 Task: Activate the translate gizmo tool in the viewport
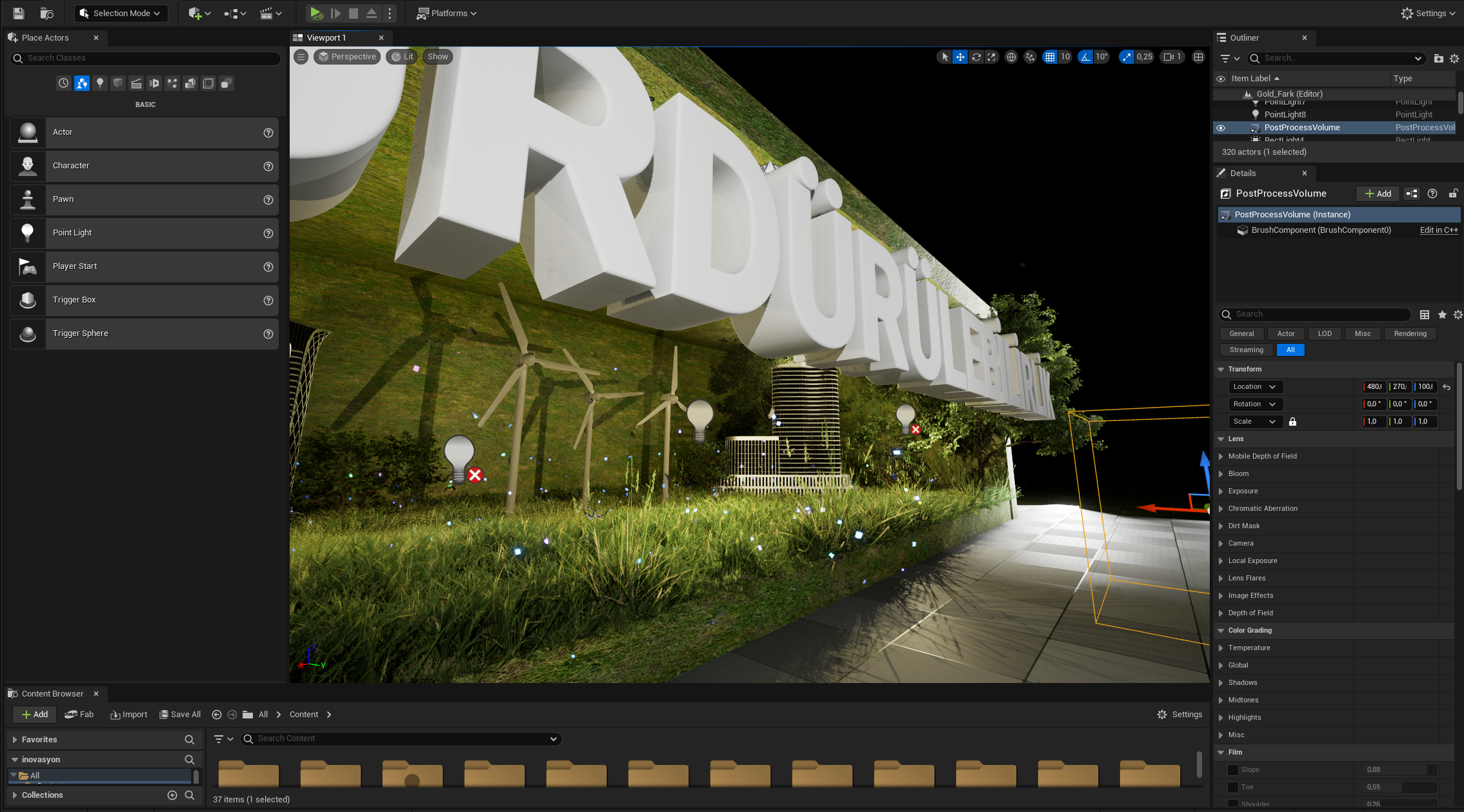(x=960, y=57)
